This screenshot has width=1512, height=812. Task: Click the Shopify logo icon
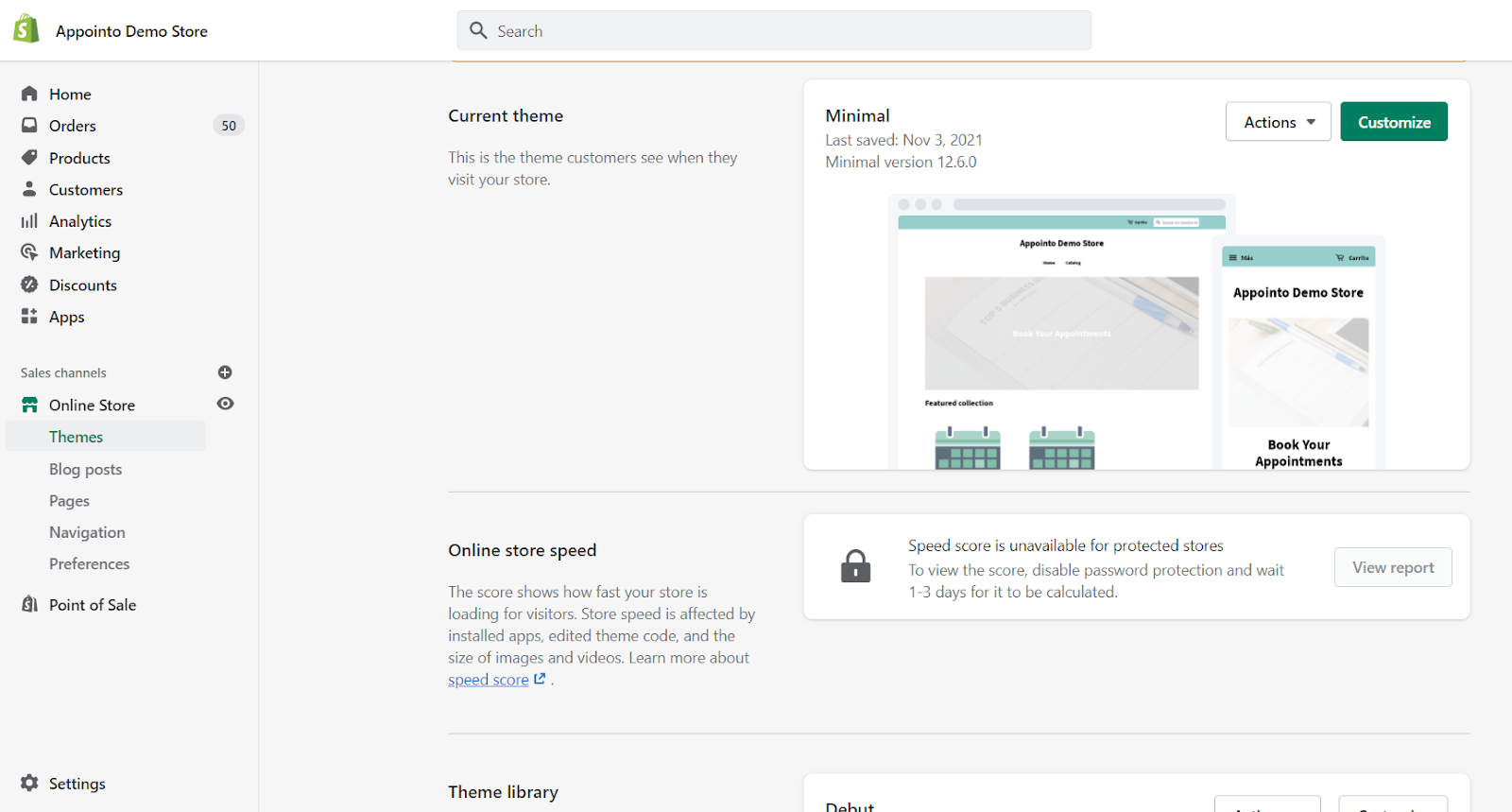coord(26,29)
